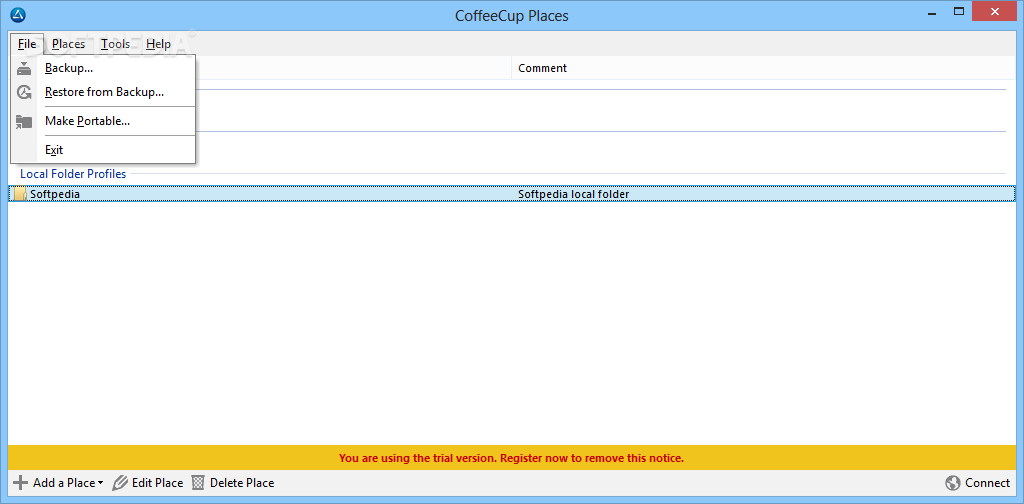The width and height of the screenshot is (1024, 504).
Task: Choose Backup... from the File menu
Action: click(x=103, y=68)
